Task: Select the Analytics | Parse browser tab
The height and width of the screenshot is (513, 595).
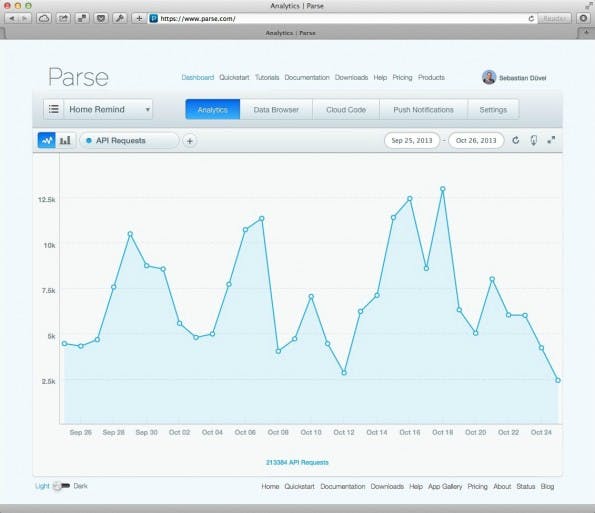Action: [290, 33]
